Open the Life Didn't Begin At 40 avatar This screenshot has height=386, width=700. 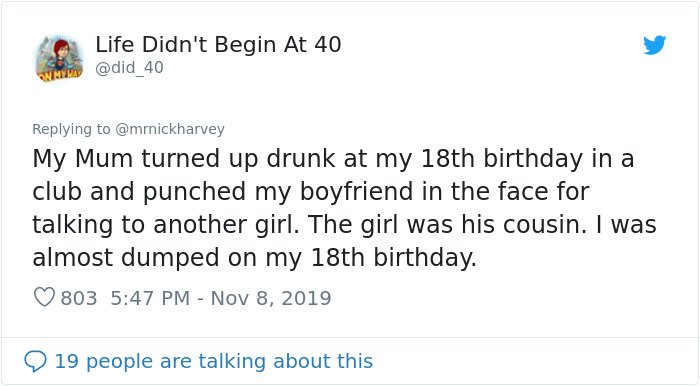tap(59, 58)
